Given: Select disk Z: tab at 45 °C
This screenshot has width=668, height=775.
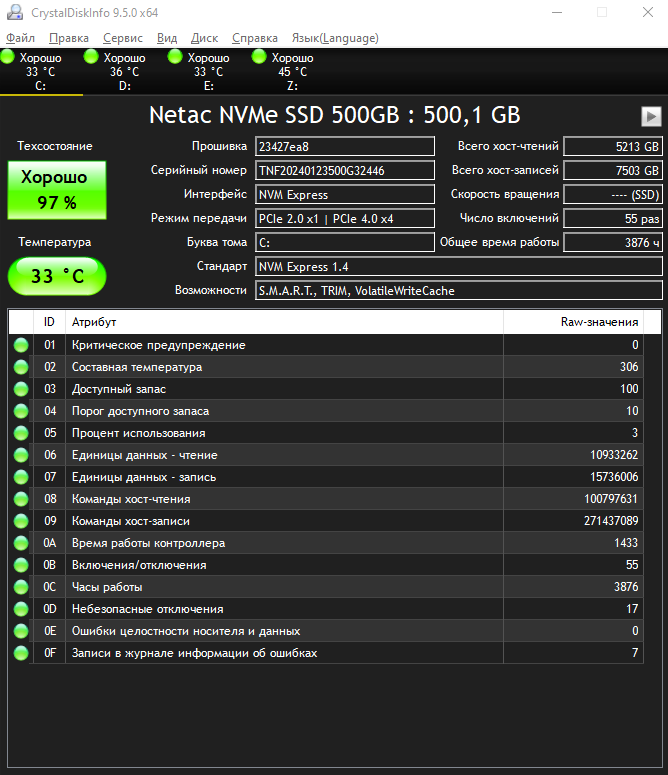Looking at the screenshot, I should (x=293, y=72).
